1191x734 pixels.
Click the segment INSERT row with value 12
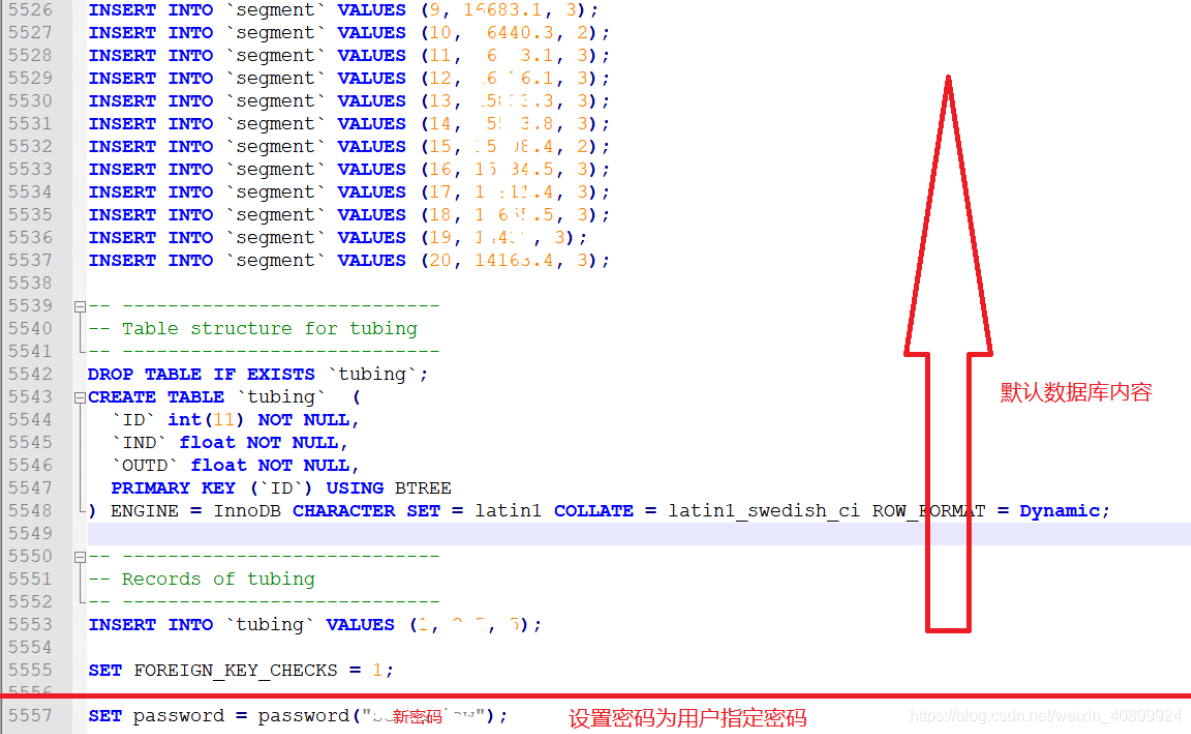[349, 78]
